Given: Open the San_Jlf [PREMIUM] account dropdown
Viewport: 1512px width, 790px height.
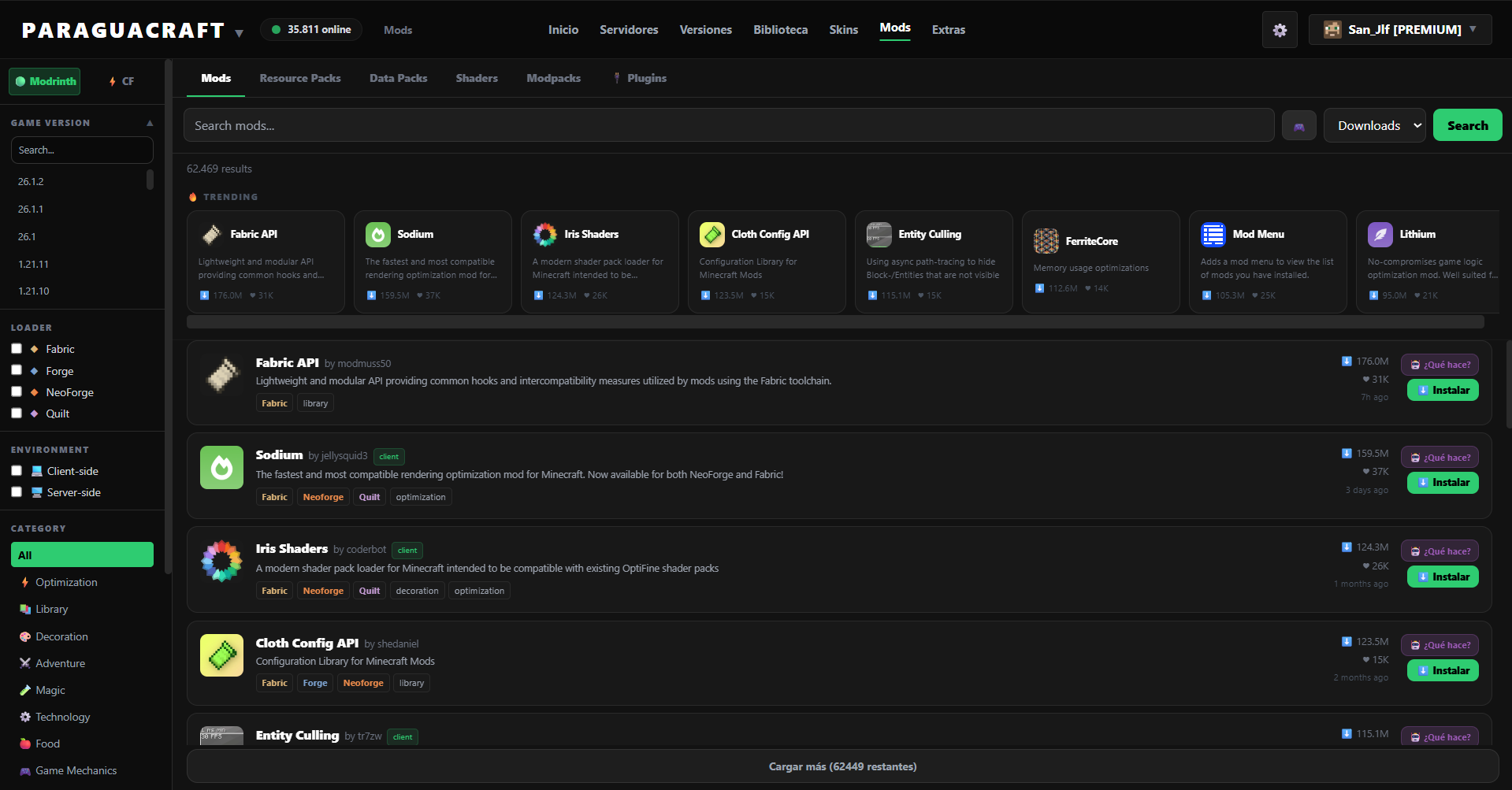Looking at the screenshot, I should click(x=1400, y=30).
